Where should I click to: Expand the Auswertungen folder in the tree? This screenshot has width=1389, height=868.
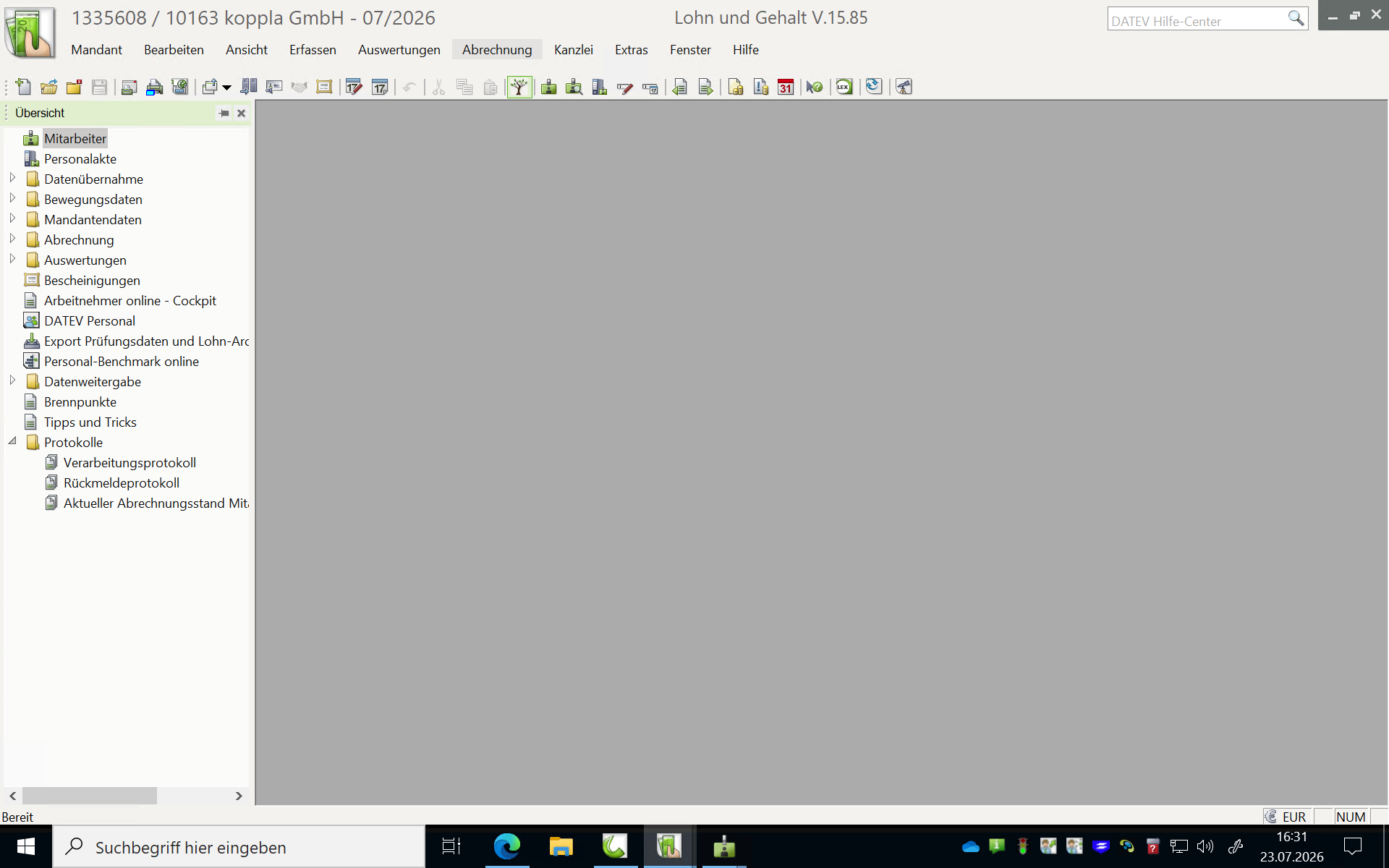(x=12, y=259)
